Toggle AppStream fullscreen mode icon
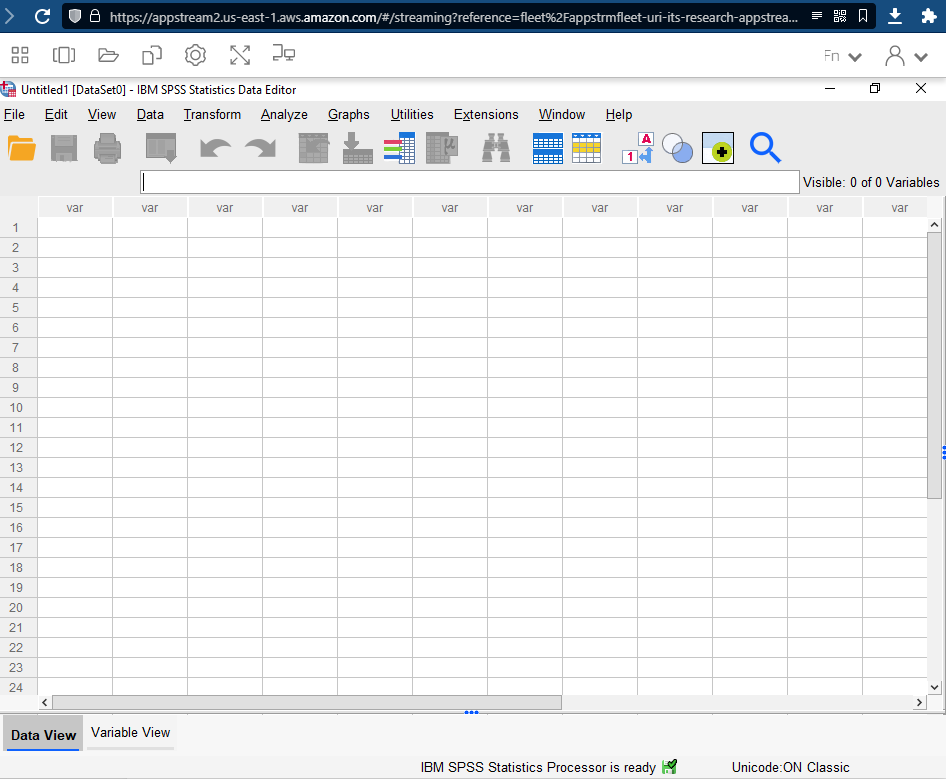The image size is (946, 779). click(240, 56)
